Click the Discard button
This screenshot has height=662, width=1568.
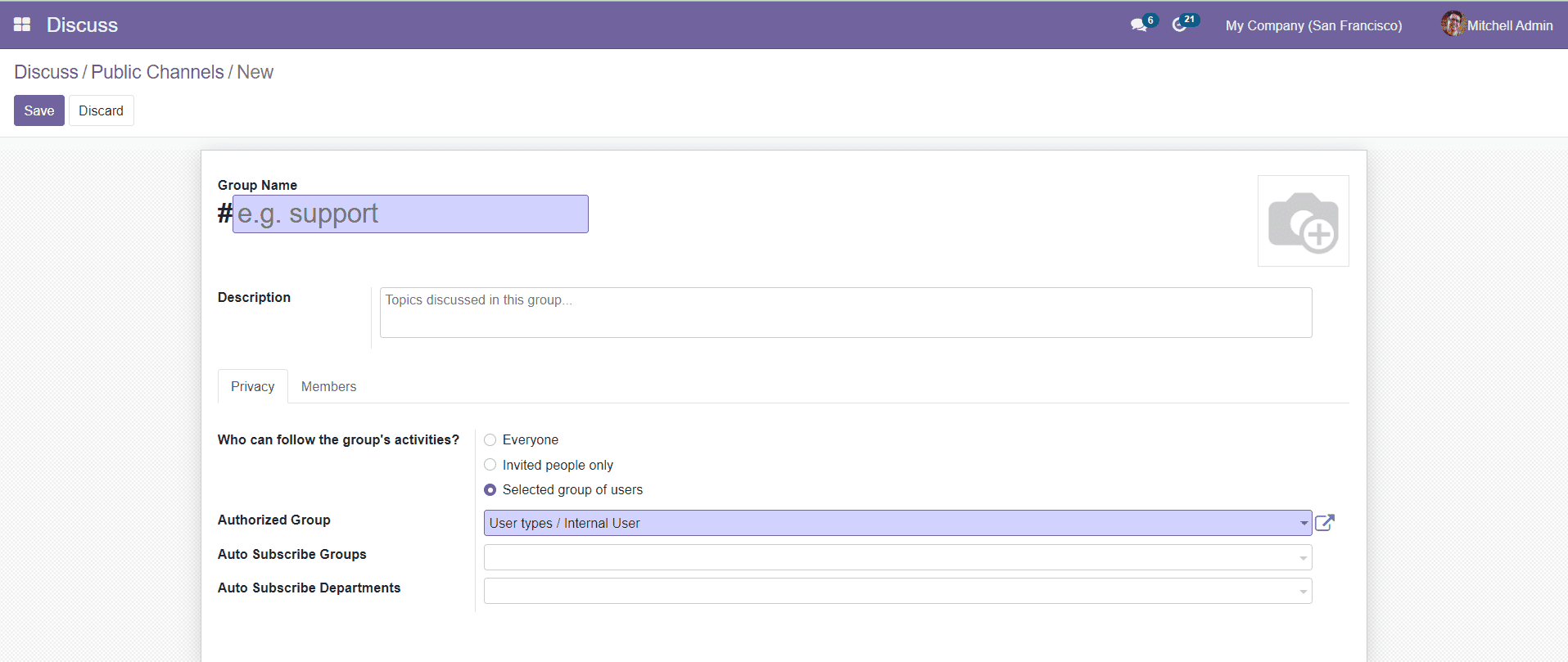click(x=101, y=110)
